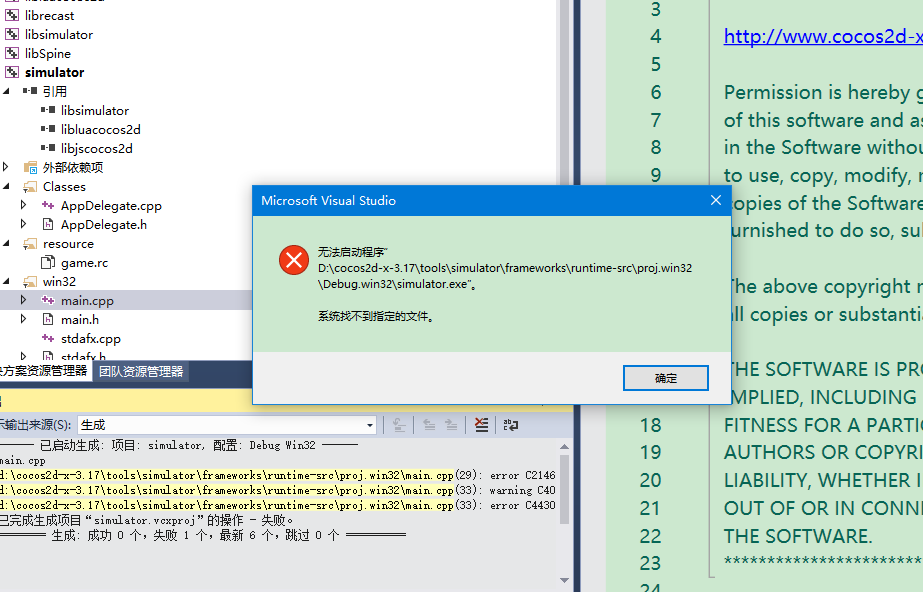Click the Classes folder icon
Viewport: 923px width, 592px height.
[30, 187]
